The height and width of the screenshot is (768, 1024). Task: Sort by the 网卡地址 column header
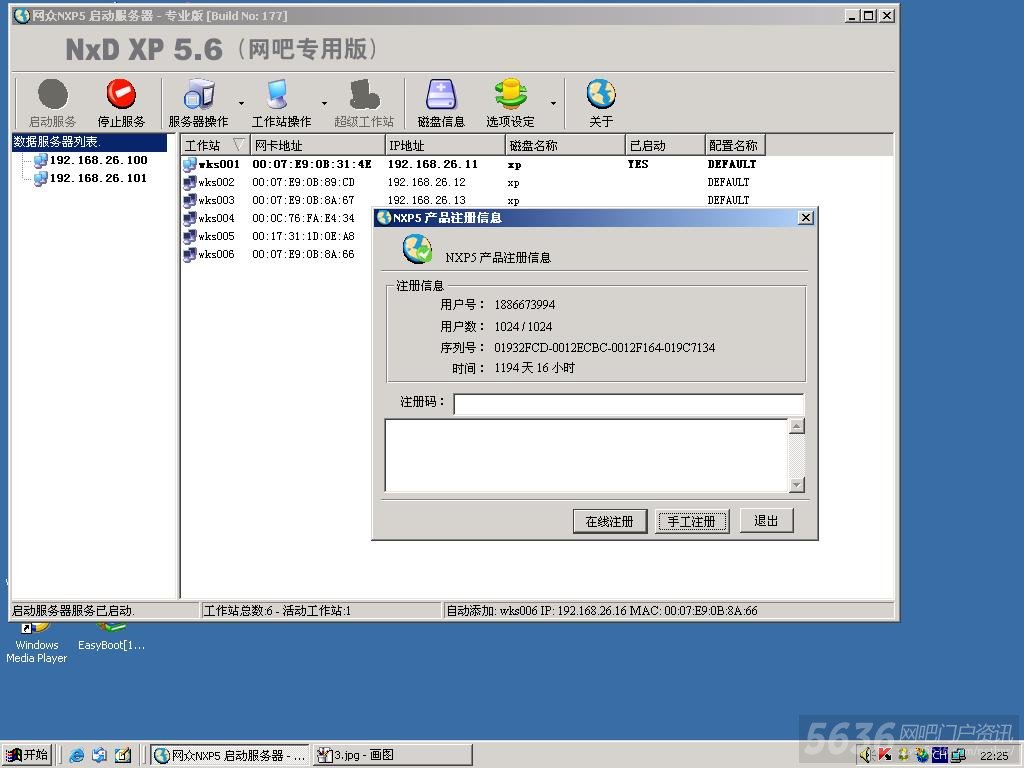coord(317,145)
